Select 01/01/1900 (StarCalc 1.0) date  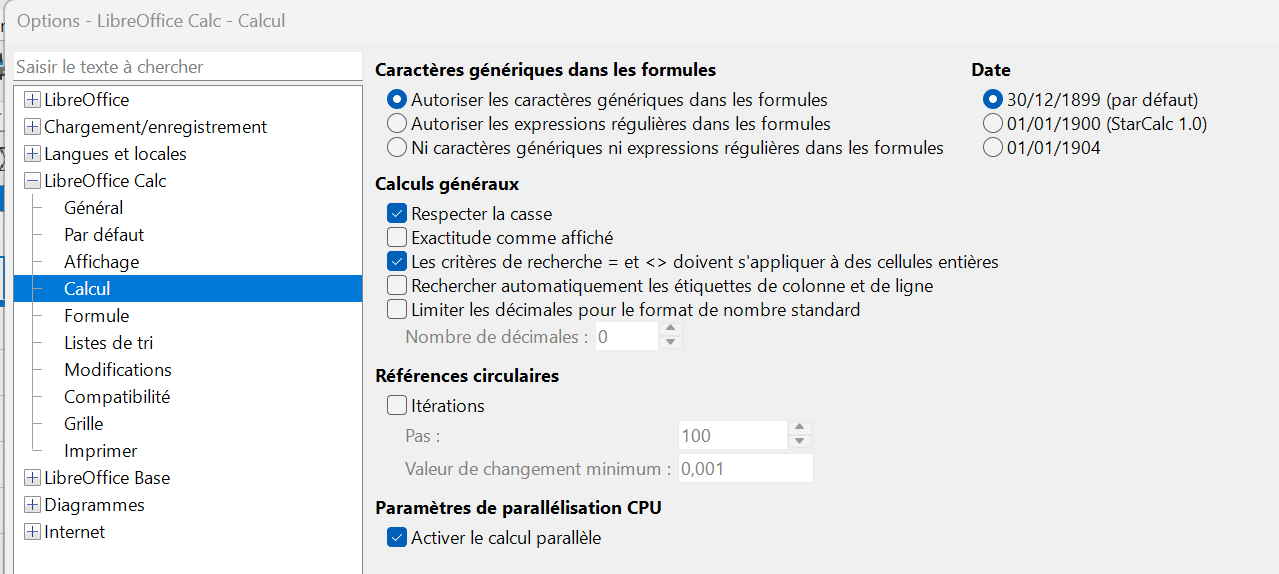pos(993,124)
